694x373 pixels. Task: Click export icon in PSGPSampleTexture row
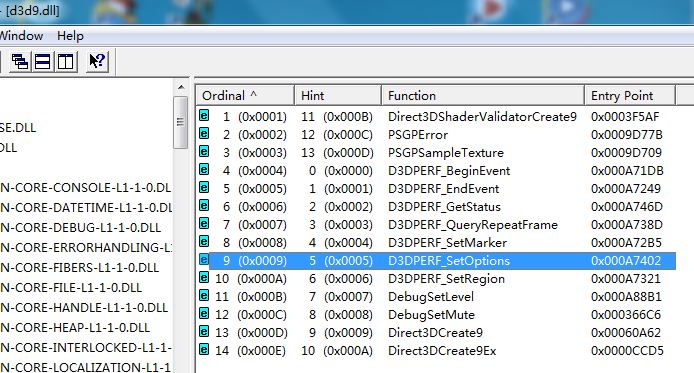coord(204,152)
